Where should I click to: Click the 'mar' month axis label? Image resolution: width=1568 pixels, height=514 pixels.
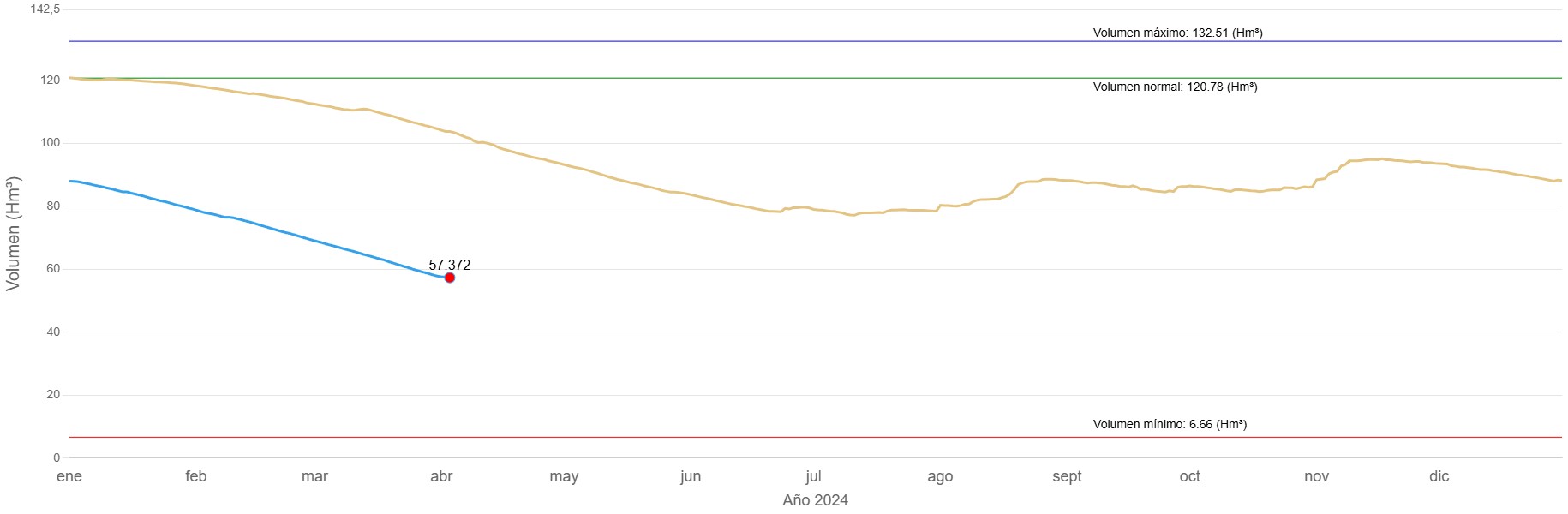coord(314,476)
